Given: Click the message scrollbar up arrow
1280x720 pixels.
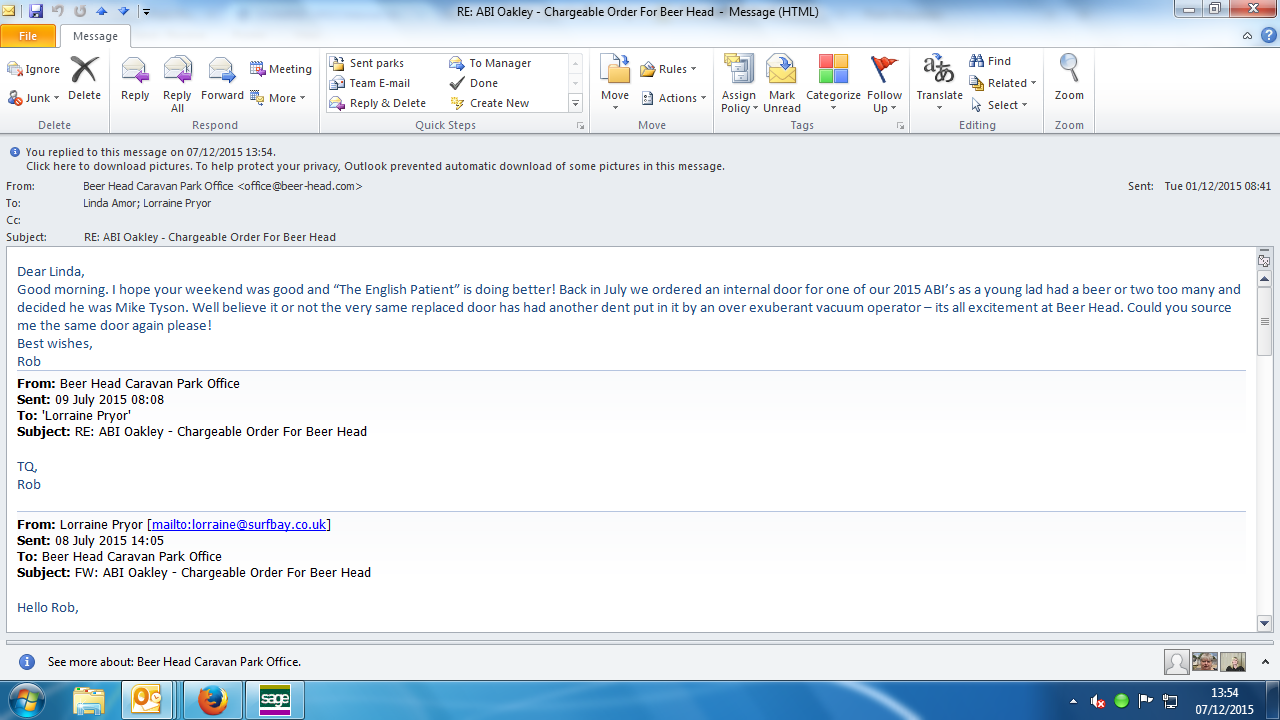Looking at the screenshot, I should (1264, 279).
